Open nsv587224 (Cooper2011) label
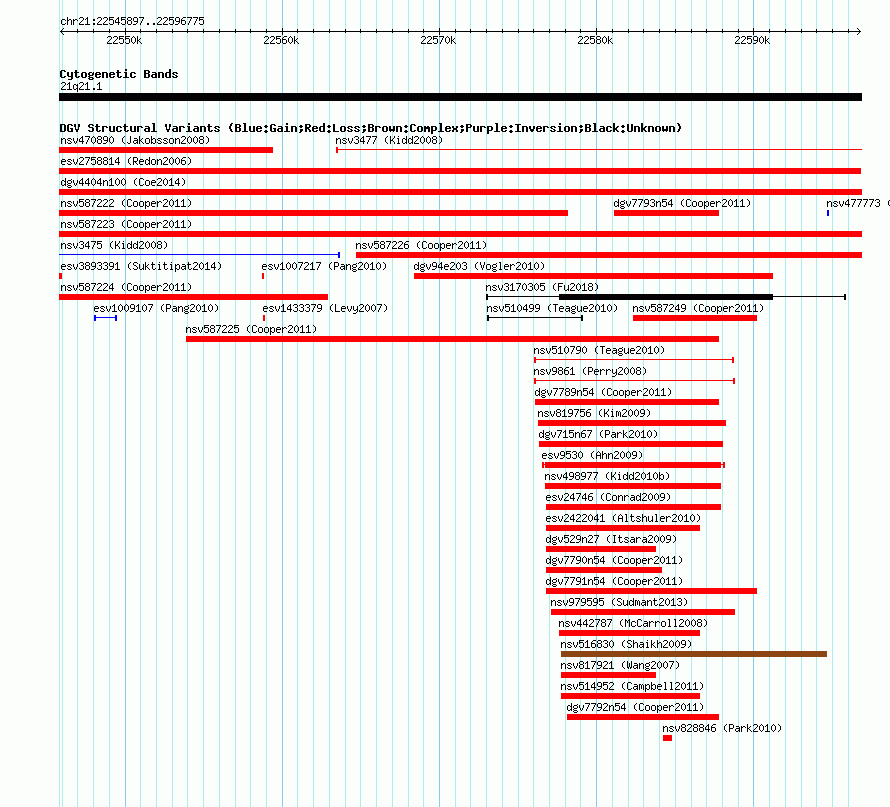This screenshot has height=807, width=890. point(126,287)
